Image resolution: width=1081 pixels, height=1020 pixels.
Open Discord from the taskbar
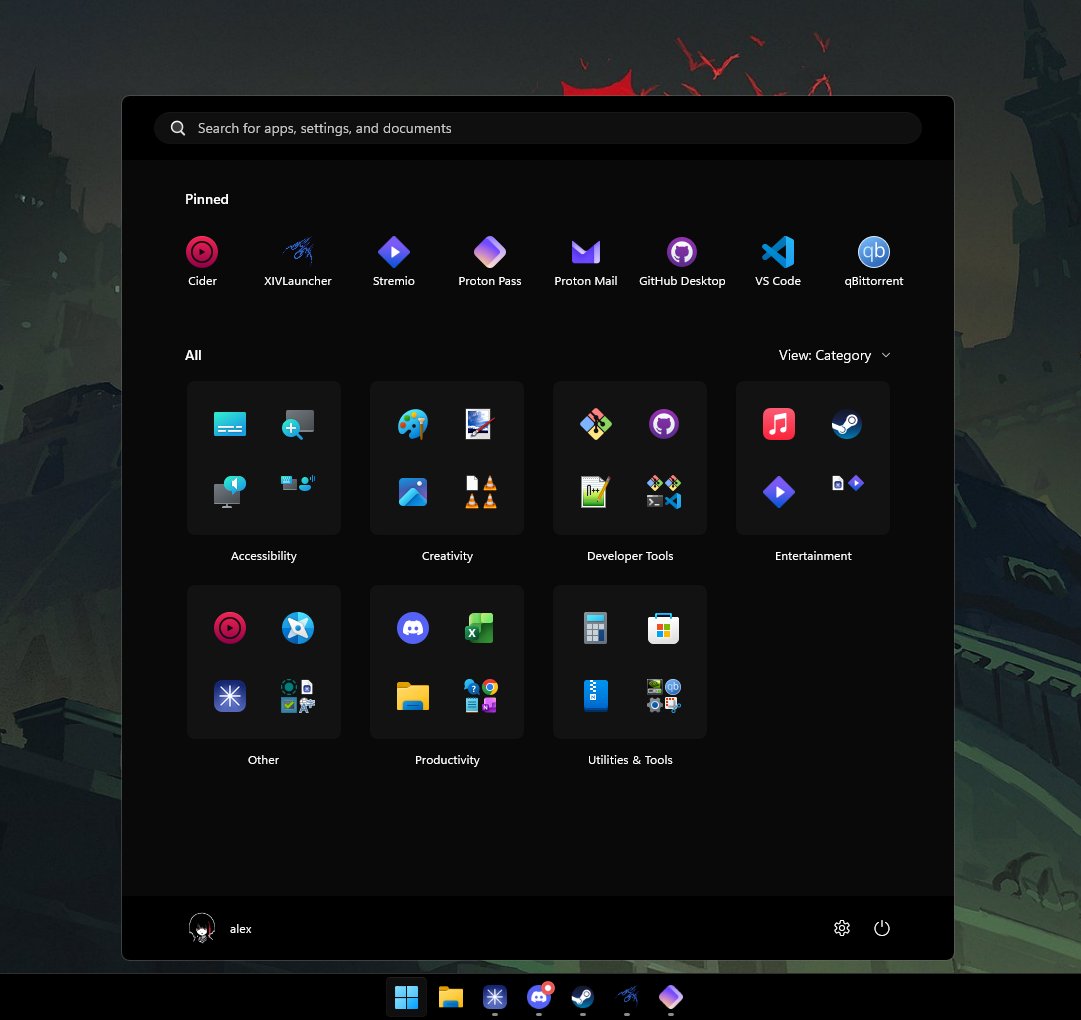tap(538, 997)
